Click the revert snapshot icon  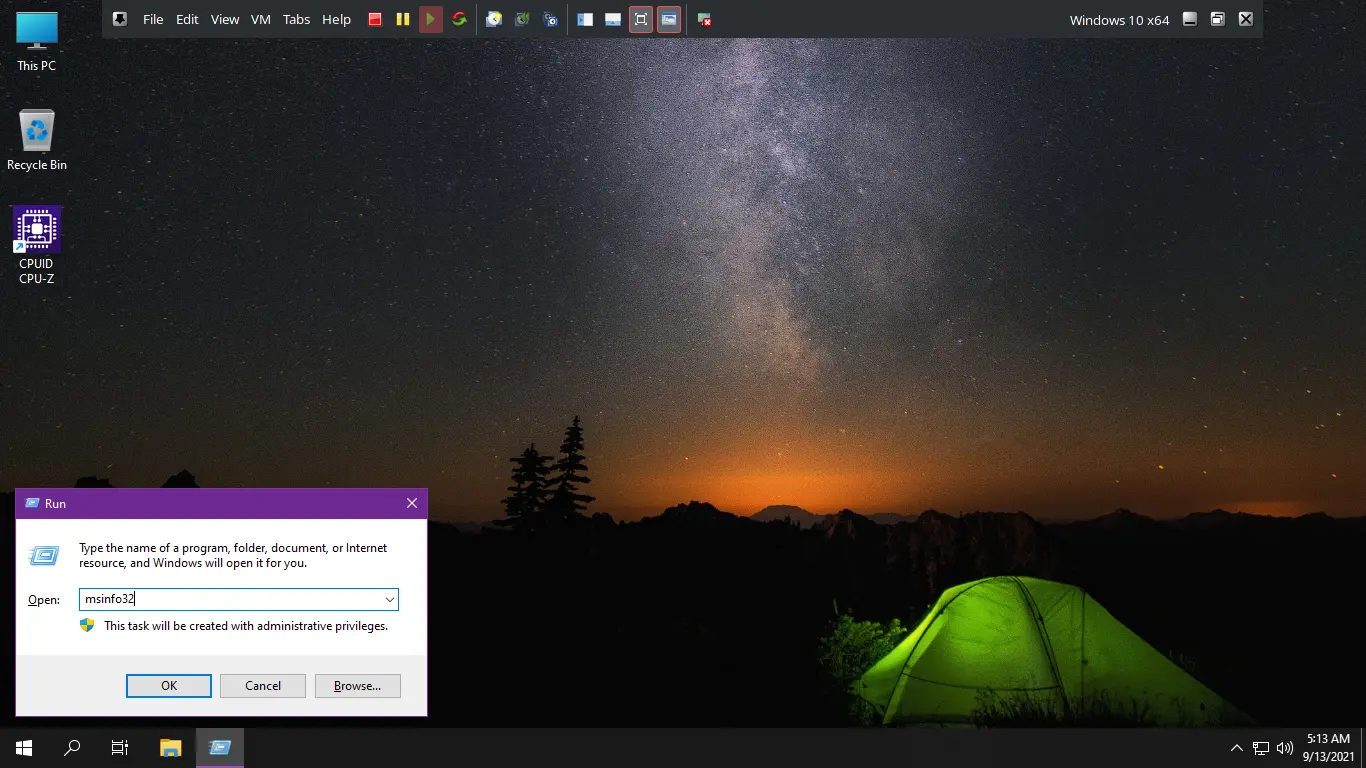click(x=522, y=19)
